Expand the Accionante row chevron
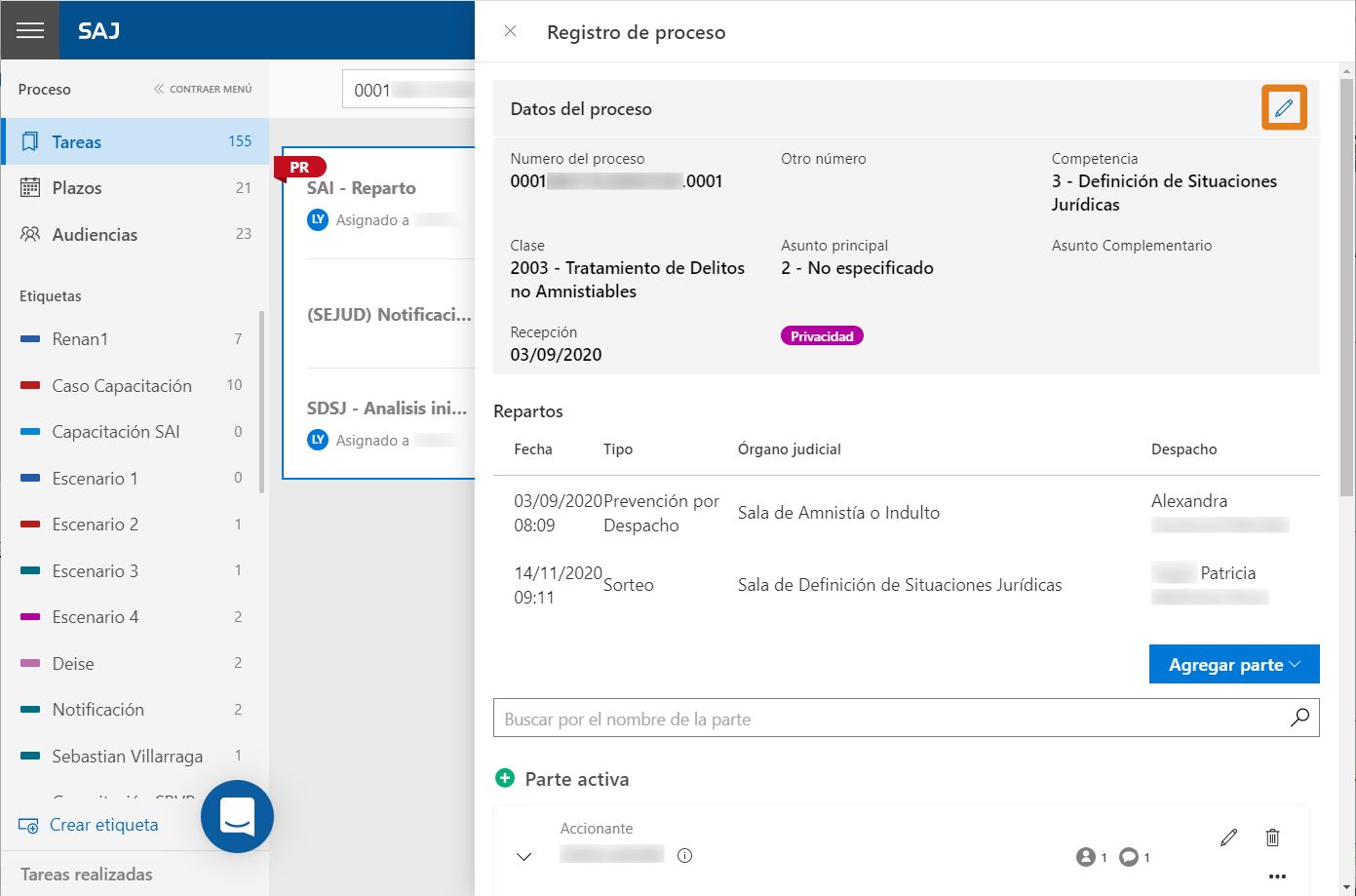The height and width of the screenshot is (896, 1356). pos(523,856)
